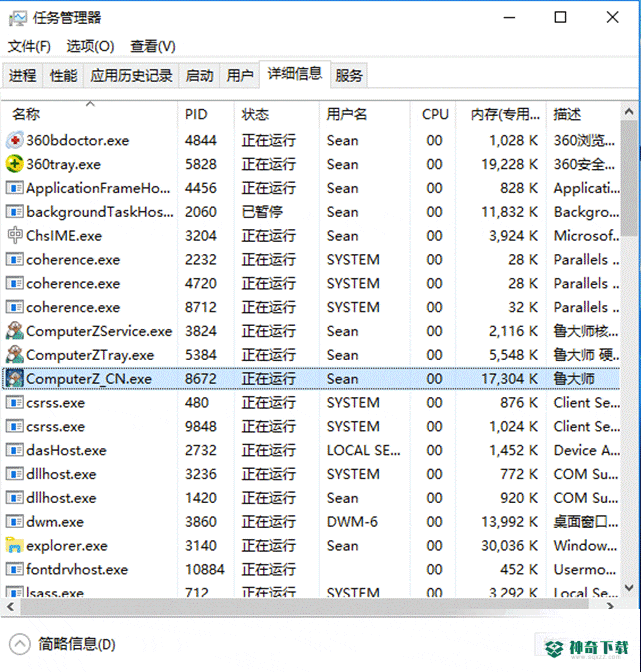
Task: Switch to the 性能 tab
Action: pos(63,76)
